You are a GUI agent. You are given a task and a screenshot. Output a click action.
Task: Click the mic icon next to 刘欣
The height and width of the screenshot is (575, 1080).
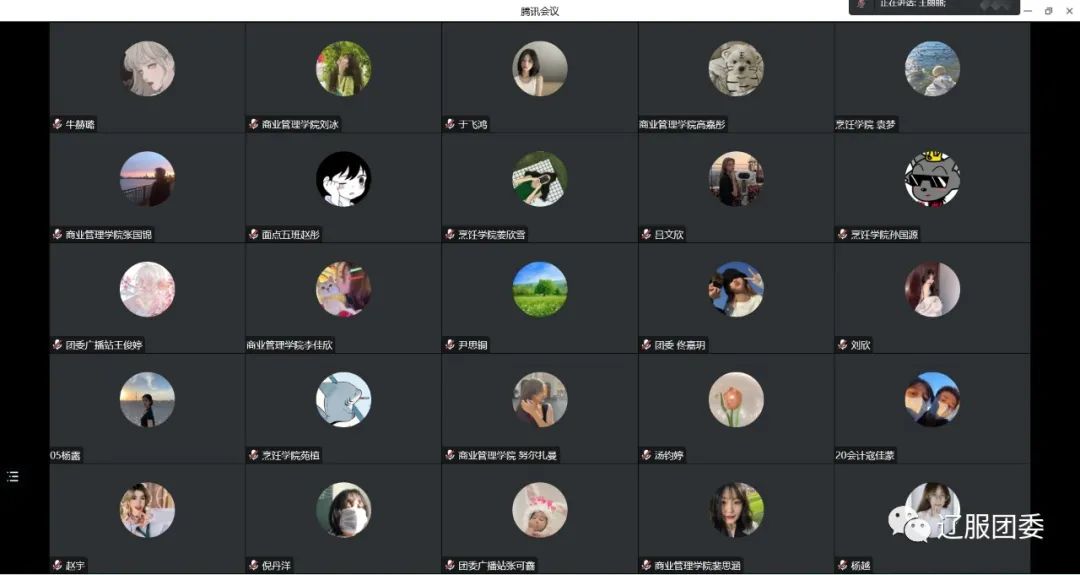point(842,344)
